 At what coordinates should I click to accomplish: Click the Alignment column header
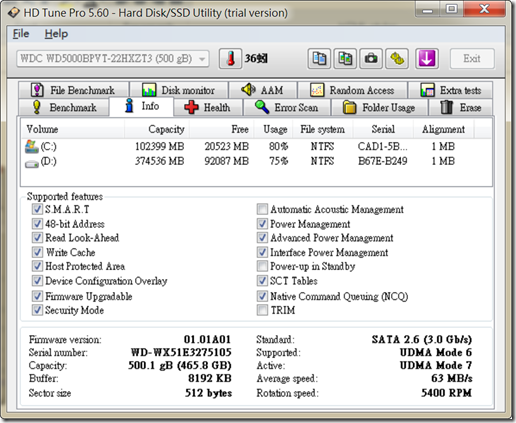443,129
